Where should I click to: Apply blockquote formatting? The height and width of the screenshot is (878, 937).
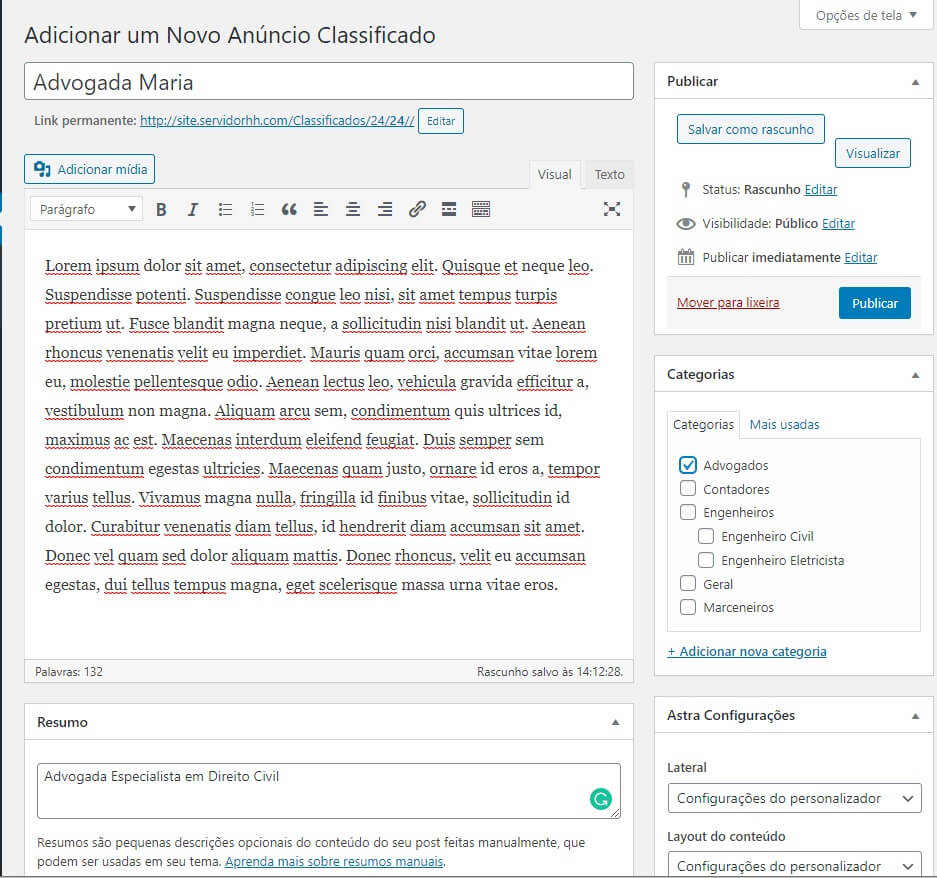[x=289, y=209]
